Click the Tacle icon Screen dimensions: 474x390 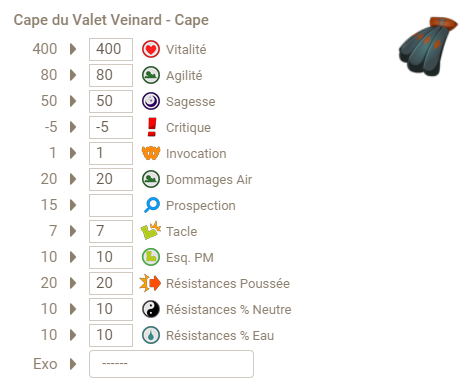pos(151,231)
